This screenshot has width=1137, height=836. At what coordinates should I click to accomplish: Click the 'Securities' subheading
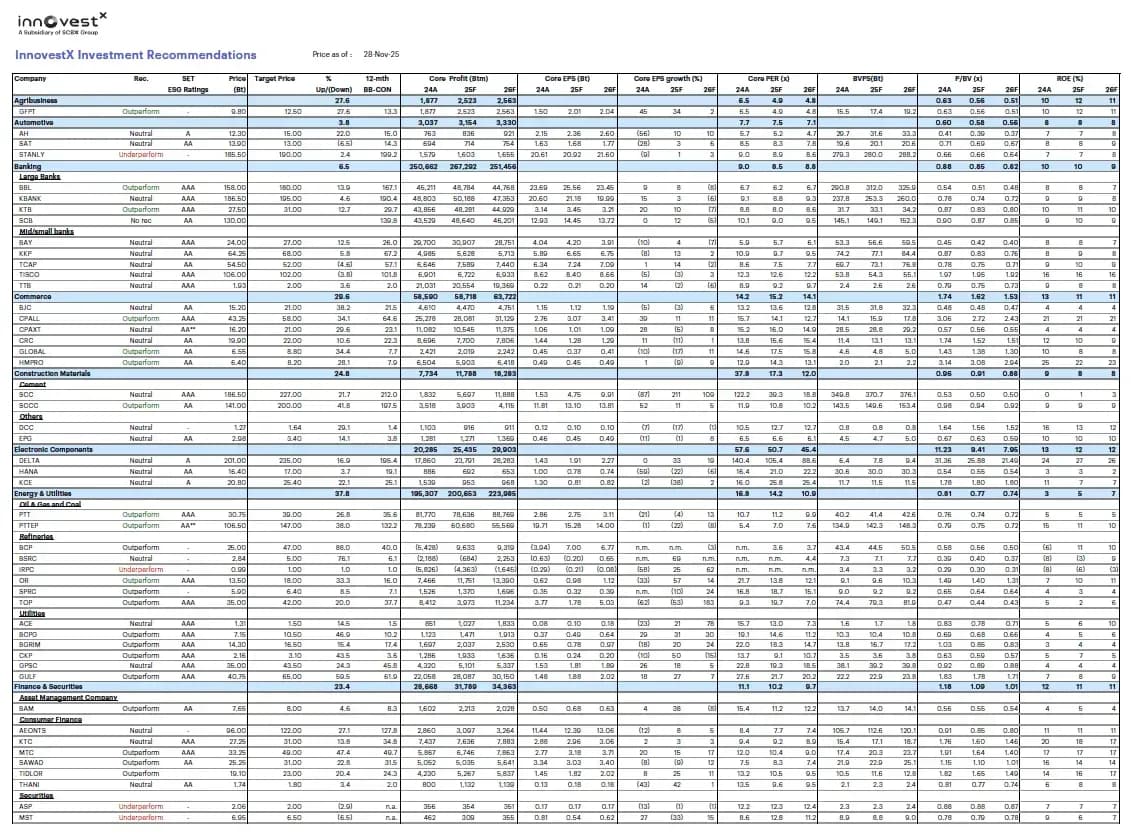(36, 796)
